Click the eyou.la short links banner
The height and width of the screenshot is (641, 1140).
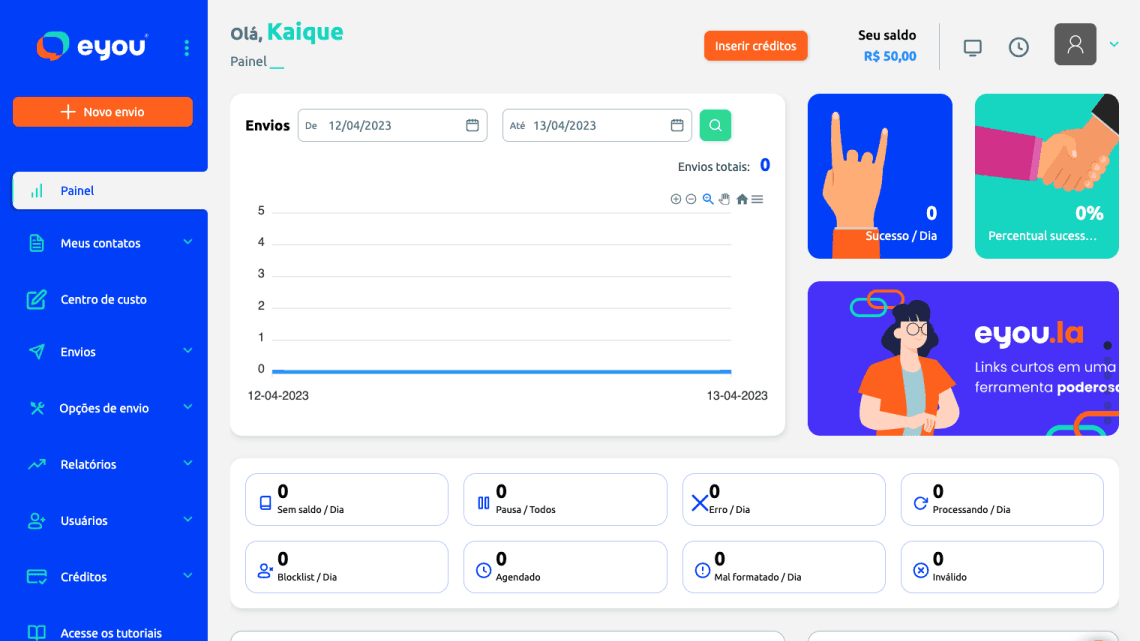pyautogui.click(x=962, y=358)
